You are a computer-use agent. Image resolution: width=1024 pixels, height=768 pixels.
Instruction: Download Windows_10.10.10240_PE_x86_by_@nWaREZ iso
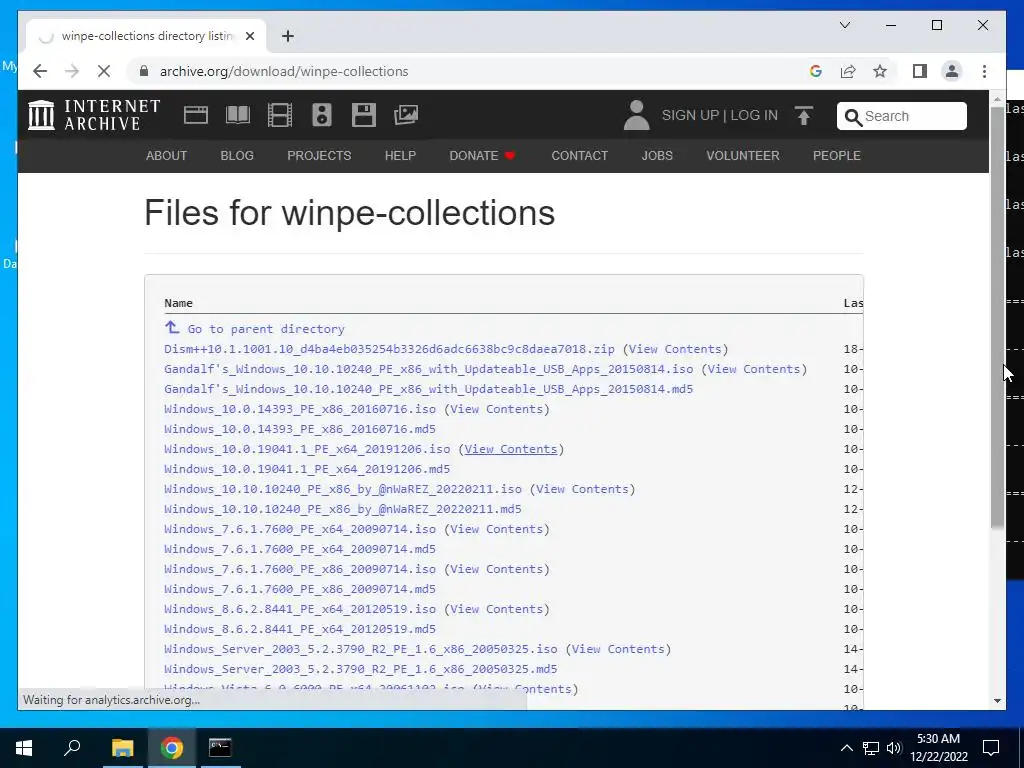pos(343,489)
